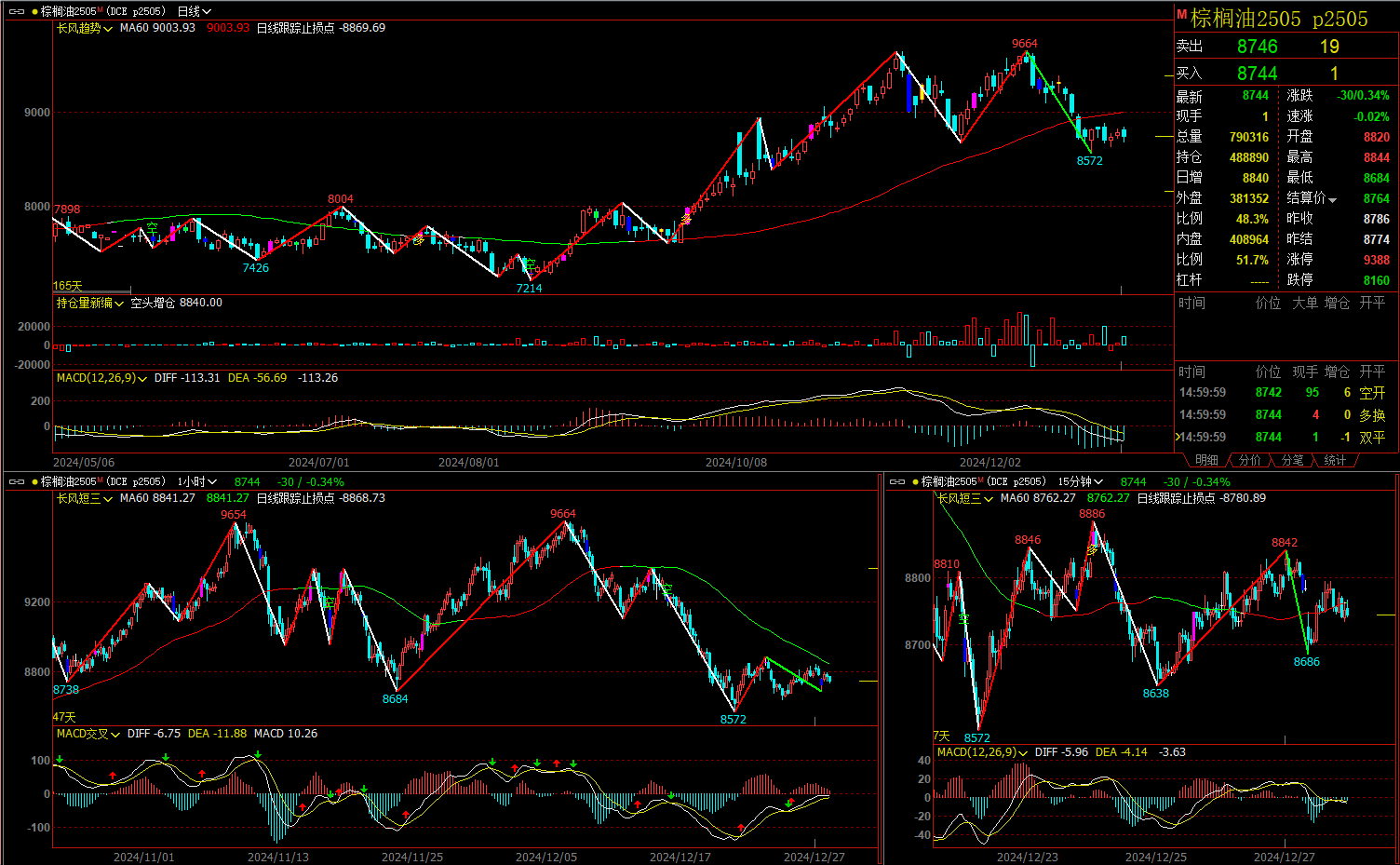This screenshot has width=1400, height=865.
Task: Switch to the 分笔 tab
Action: 1292,460
